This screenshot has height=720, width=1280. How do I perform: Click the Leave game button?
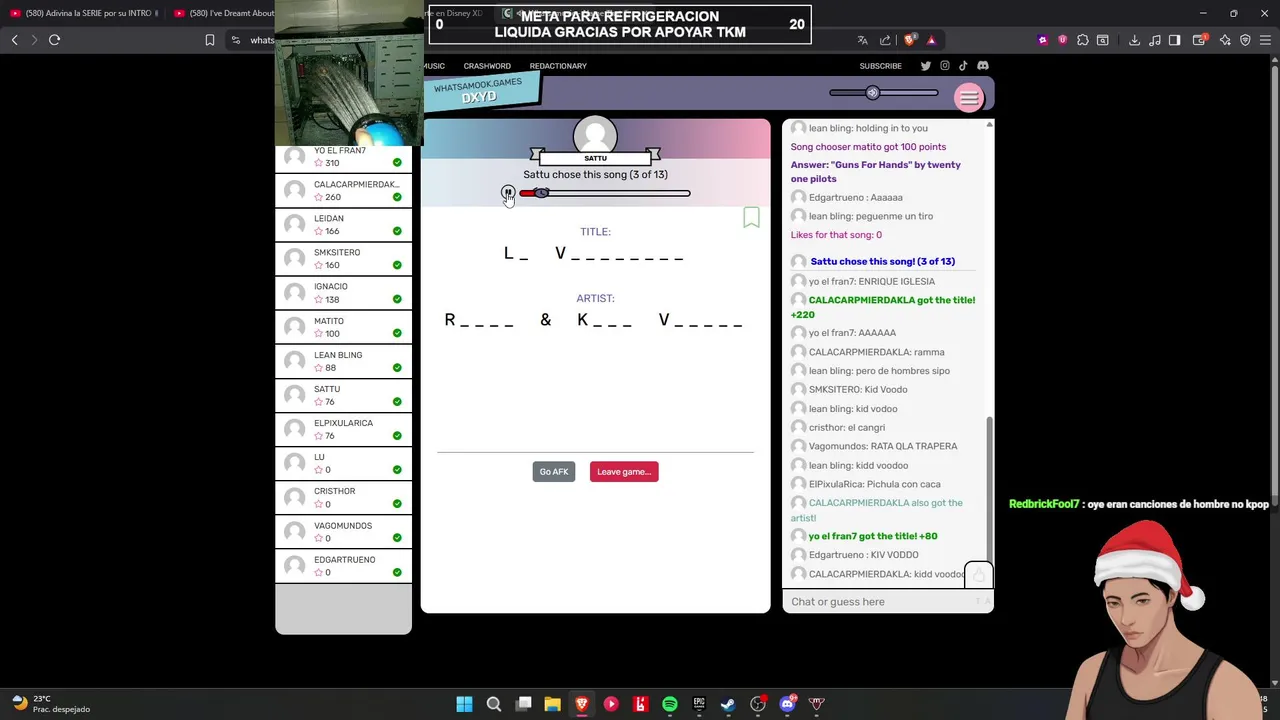pos(624,472)
